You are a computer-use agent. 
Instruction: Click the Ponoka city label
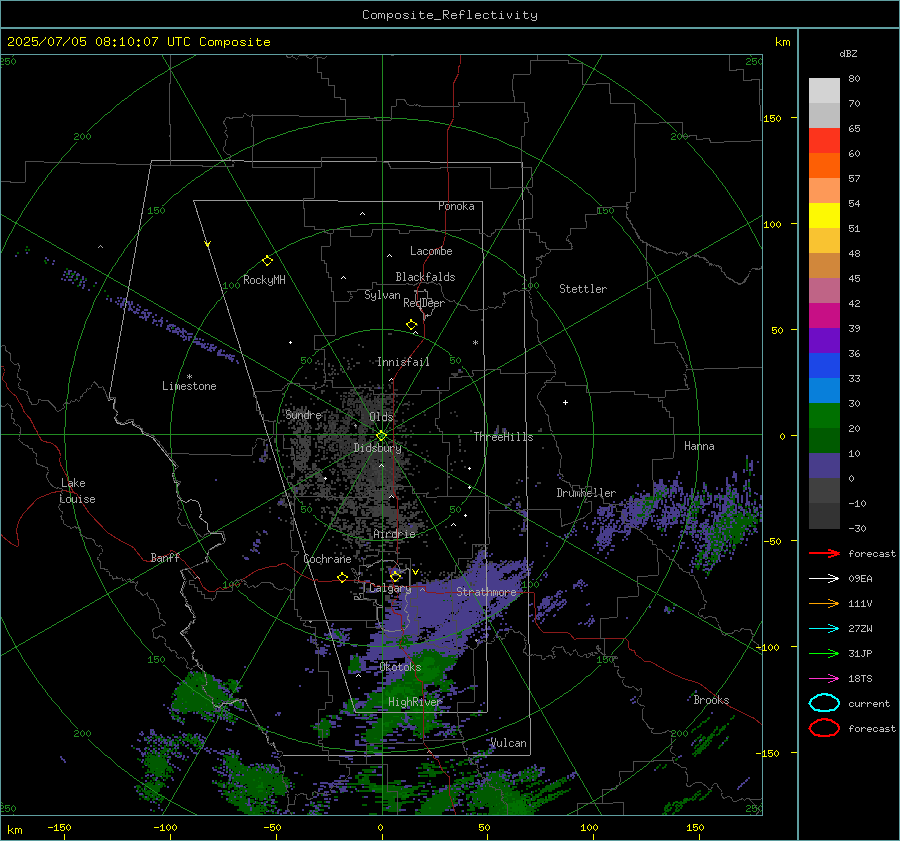click(x=456, y=206)
